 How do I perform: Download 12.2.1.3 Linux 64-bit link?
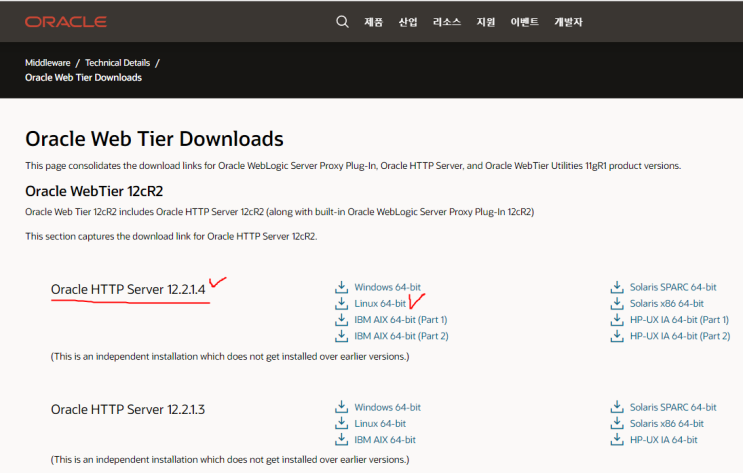[x=380, y=424]
